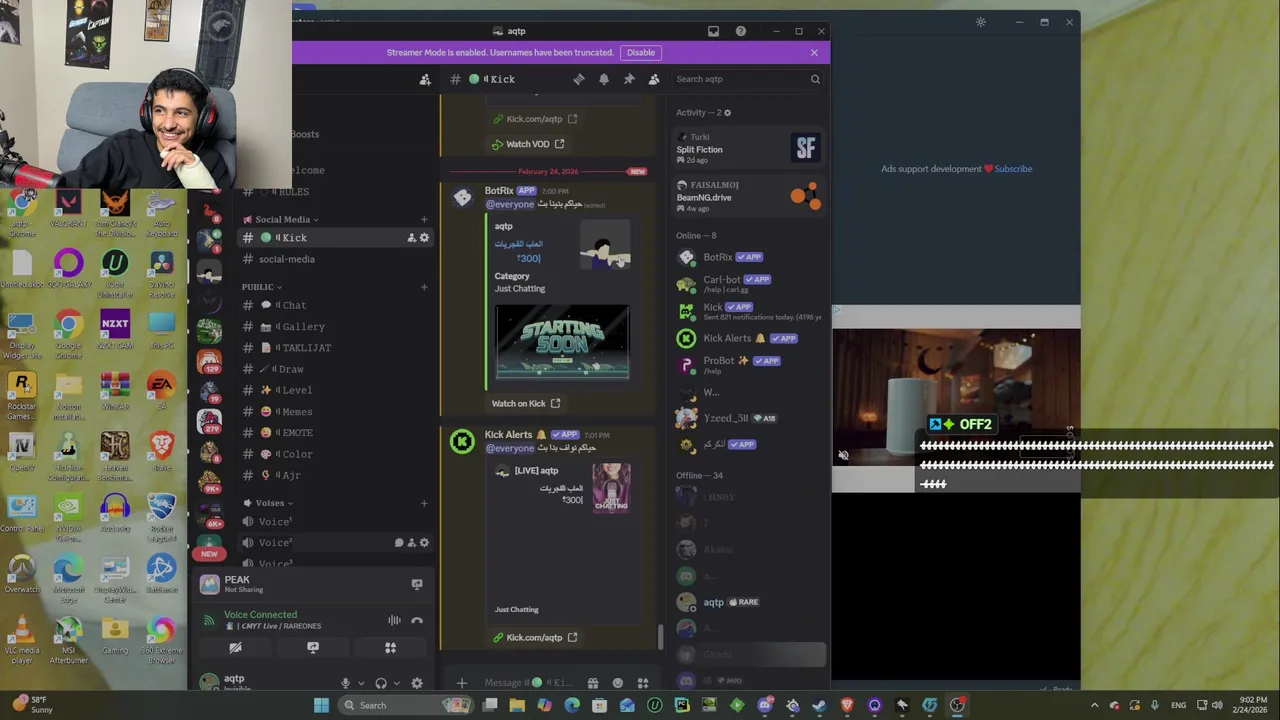The image size is (1280, 720).
Task: Open the headphone output options chevron
Action: [x=397, y=683]
